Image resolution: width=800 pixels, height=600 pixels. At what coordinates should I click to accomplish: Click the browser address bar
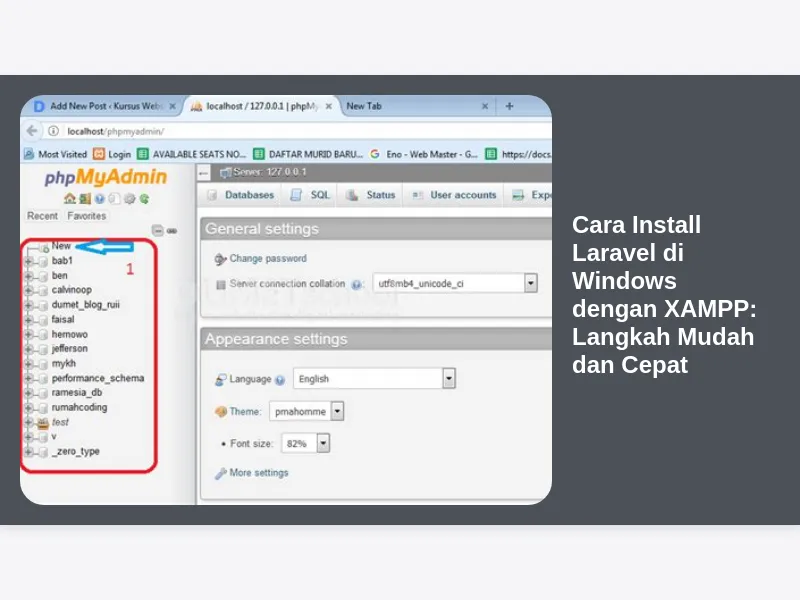pos(306,131)
